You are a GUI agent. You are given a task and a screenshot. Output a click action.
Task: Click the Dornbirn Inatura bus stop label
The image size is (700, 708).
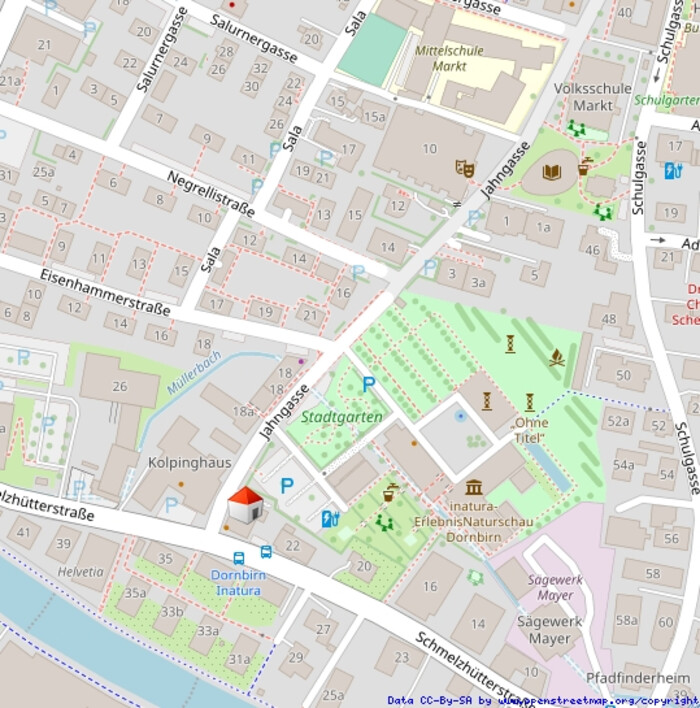coord(235,583)
